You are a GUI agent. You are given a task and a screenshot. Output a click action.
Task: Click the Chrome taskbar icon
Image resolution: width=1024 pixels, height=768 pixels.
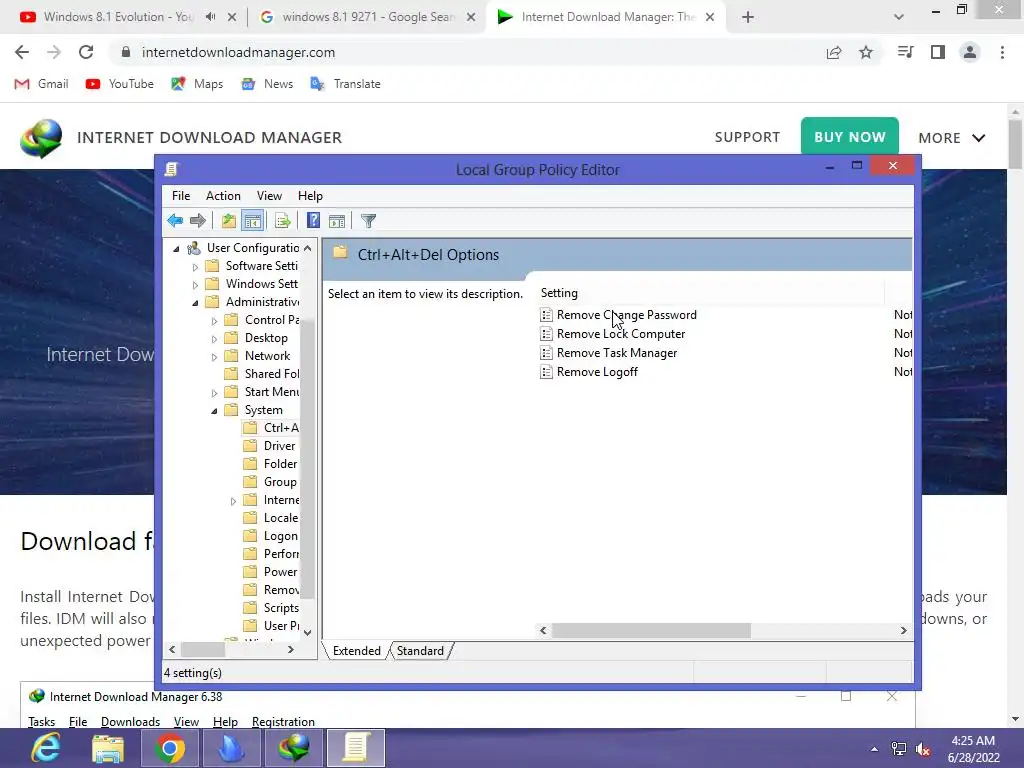coord(170,748)
